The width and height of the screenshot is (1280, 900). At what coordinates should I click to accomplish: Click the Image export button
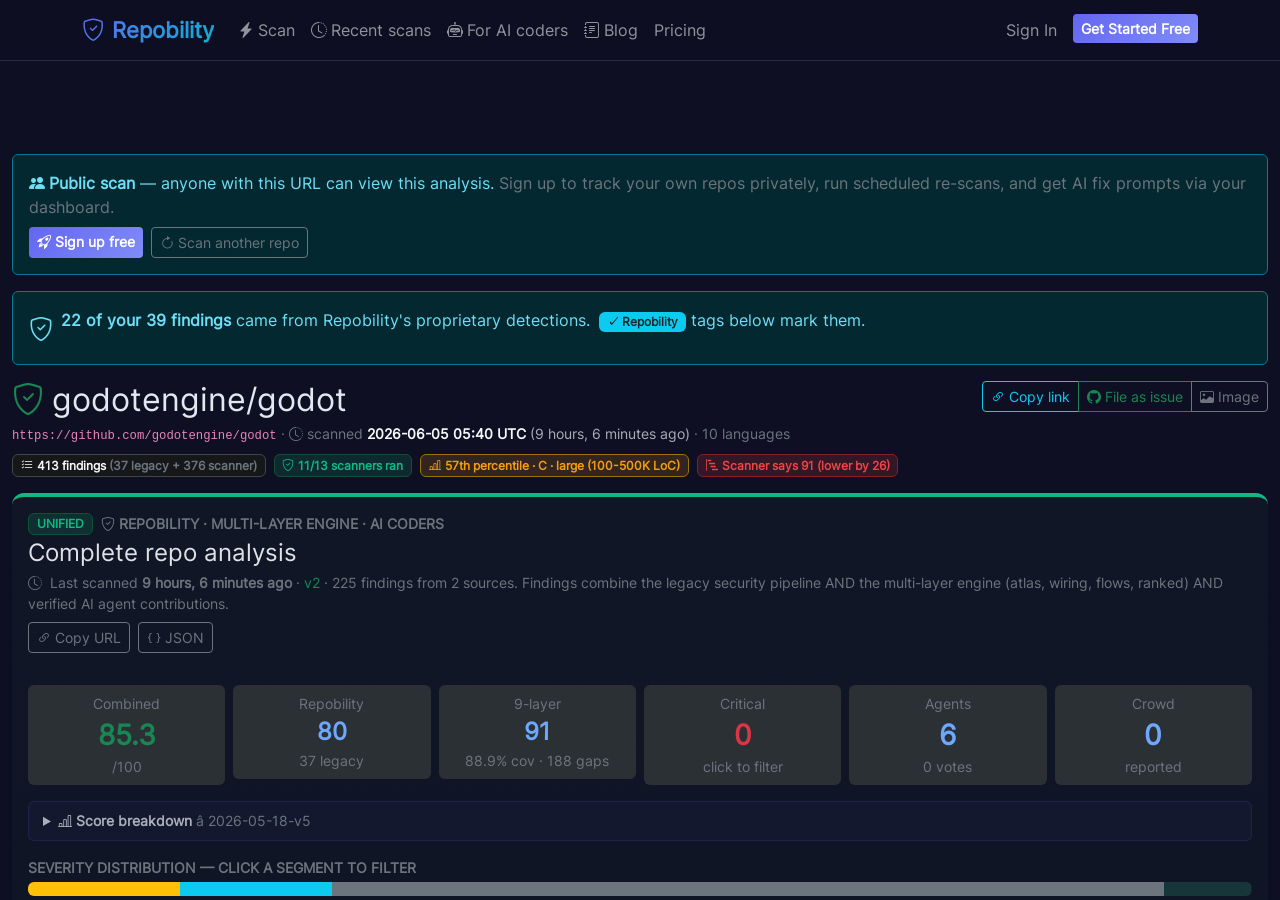1229,397
